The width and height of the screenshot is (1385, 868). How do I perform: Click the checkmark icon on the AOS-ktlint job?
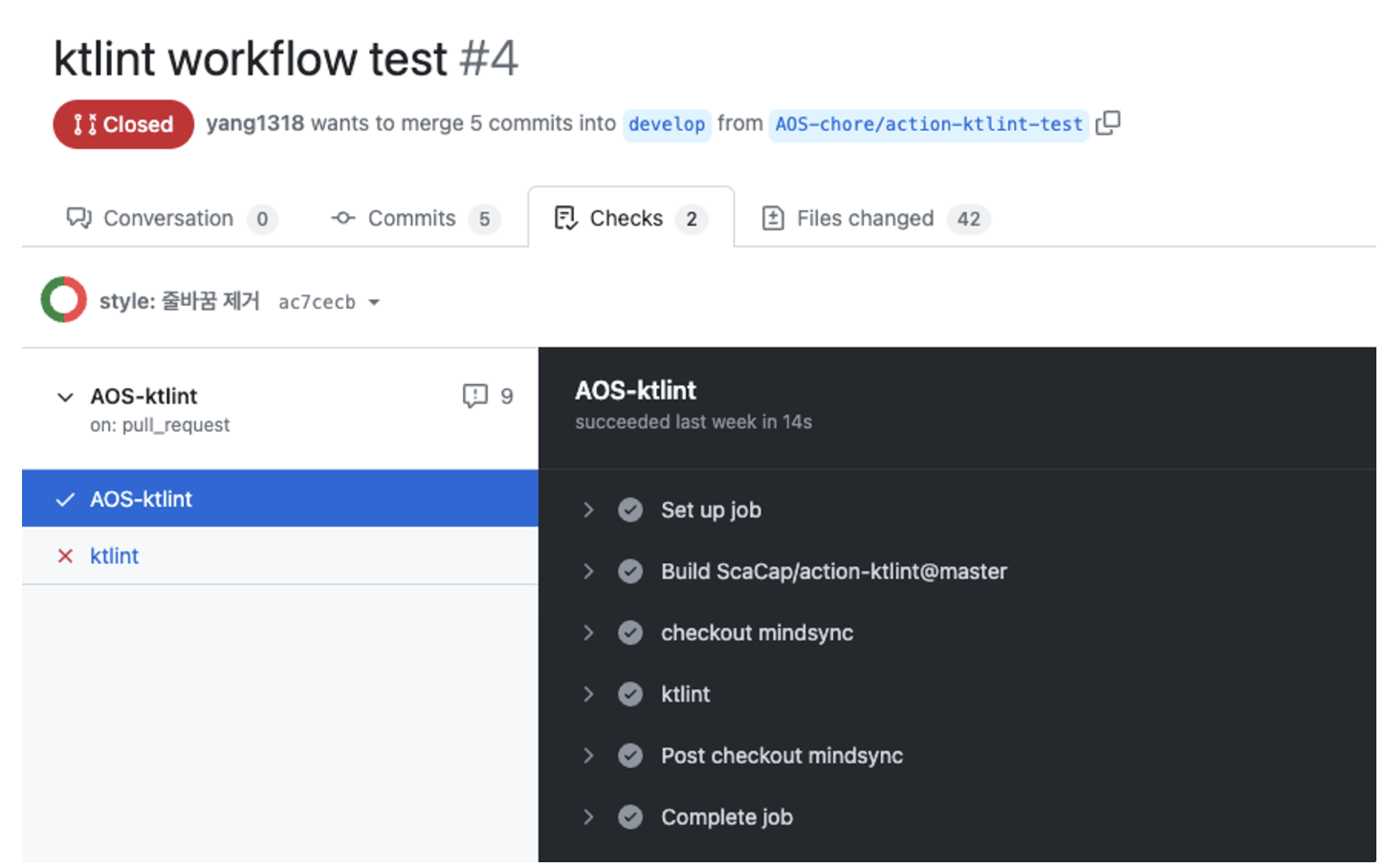tap(65, 499)
